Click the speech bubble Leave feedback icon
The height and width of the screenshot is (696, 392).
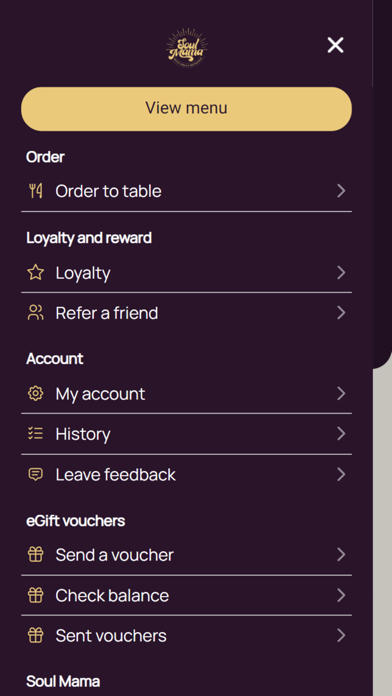[x=36, y=475]
